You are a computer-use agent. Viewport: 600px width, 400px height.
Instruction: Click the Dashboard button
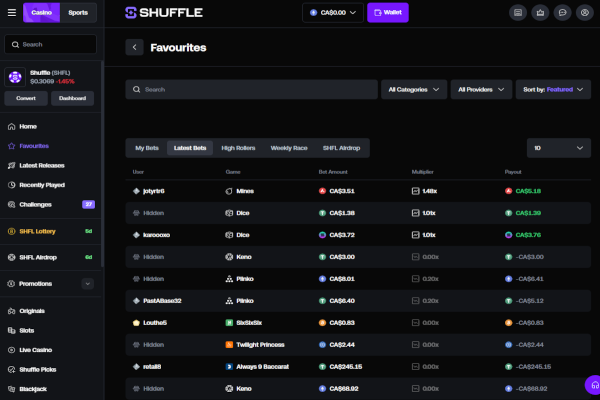tap(72, 98)
